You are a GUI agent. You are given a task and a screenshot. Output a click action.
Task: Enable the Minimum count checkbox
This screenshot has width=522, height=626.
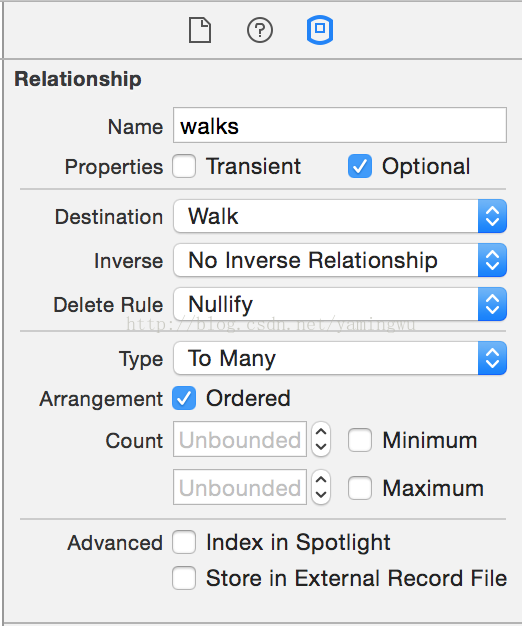tap(360, 440)
